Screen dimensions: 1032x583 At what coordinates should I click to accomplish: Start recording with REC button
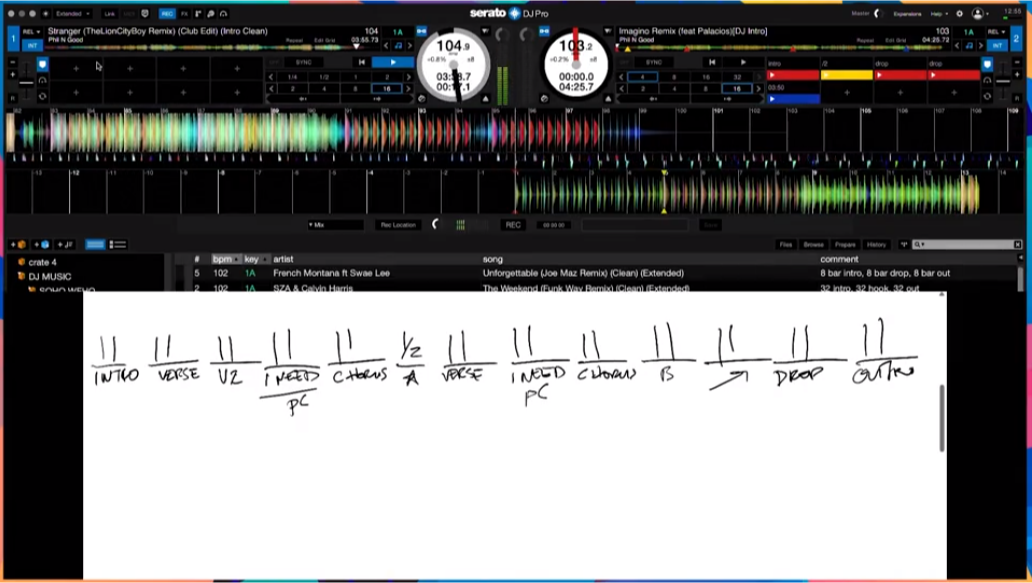pyautogui.click(x=513, y=225)
